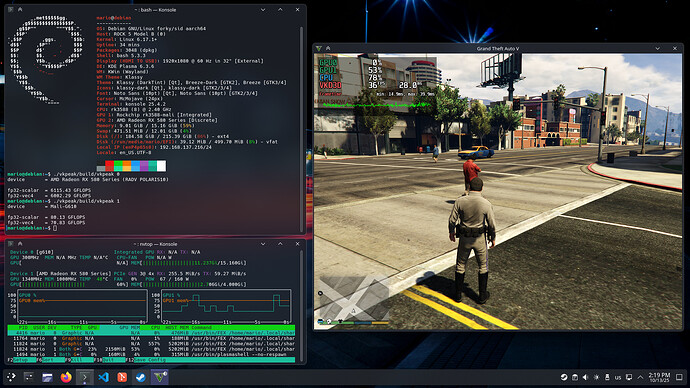
Task: Open the orange Git app in taskbar
Action: coord(122,377)
